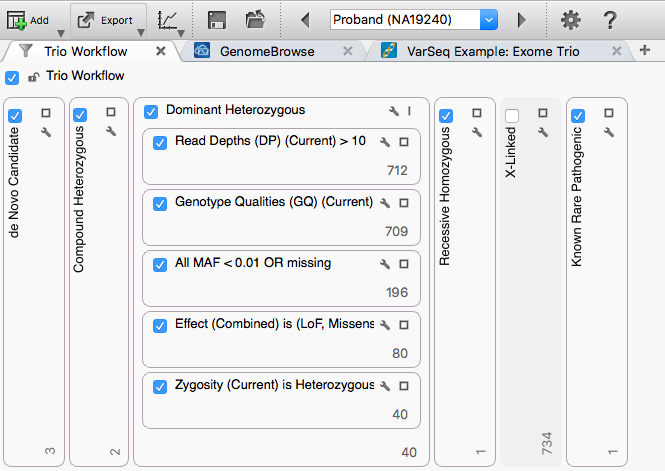Open Genotype Qualities filter wrench icon

pyautogui.click(x=385, y=203)
